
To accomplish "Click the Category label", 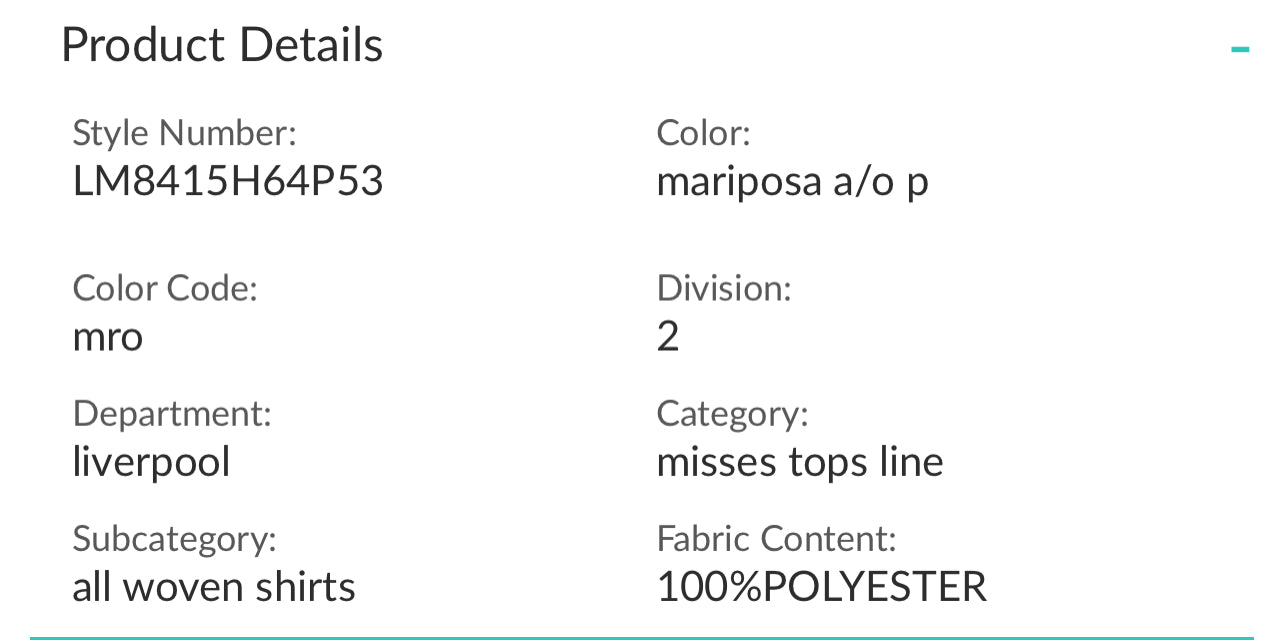I will [732, 413].
